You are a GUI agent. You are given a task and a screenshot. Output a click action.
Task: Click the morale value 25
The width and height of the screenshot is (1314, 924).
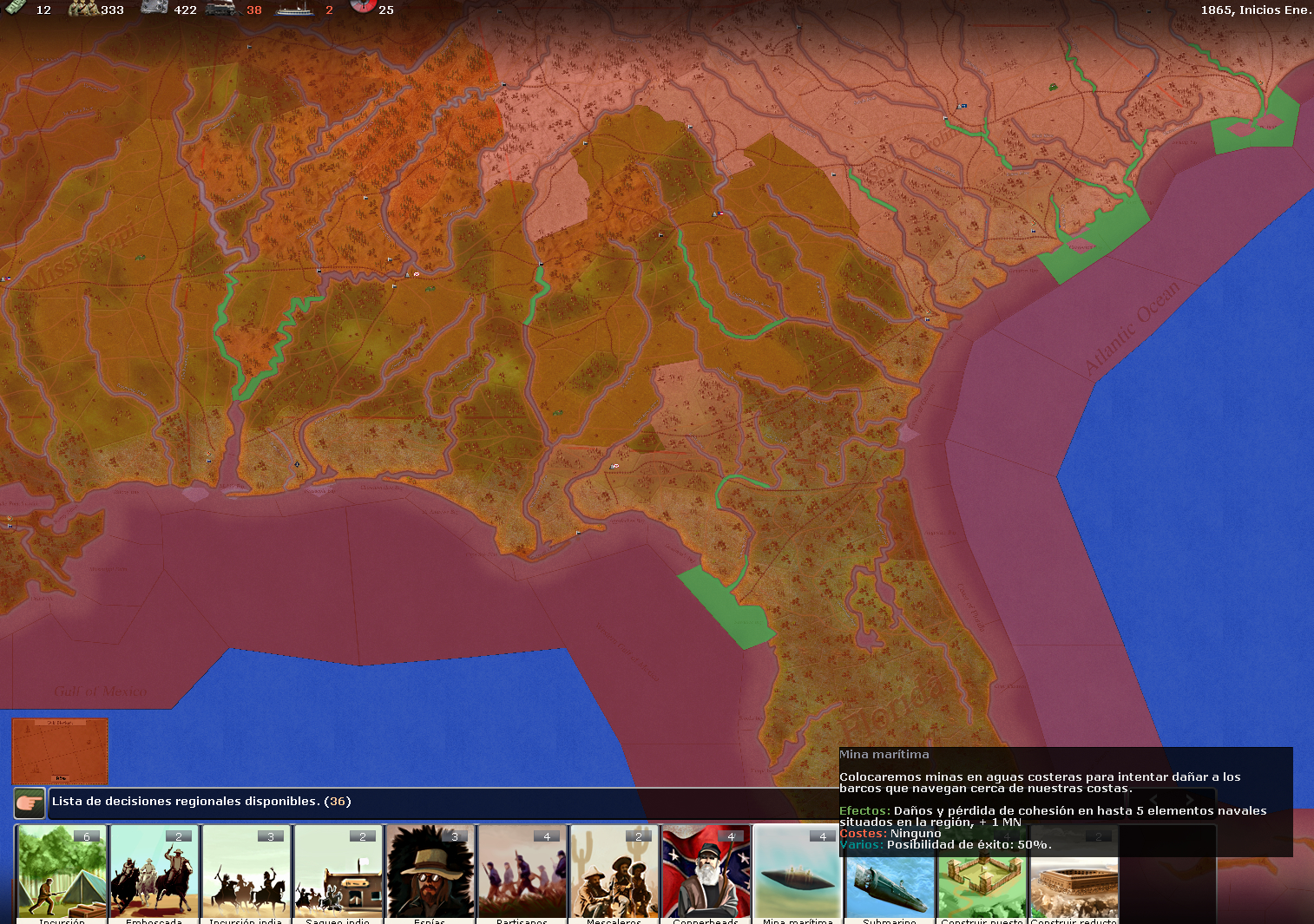(x=386, y=10)
